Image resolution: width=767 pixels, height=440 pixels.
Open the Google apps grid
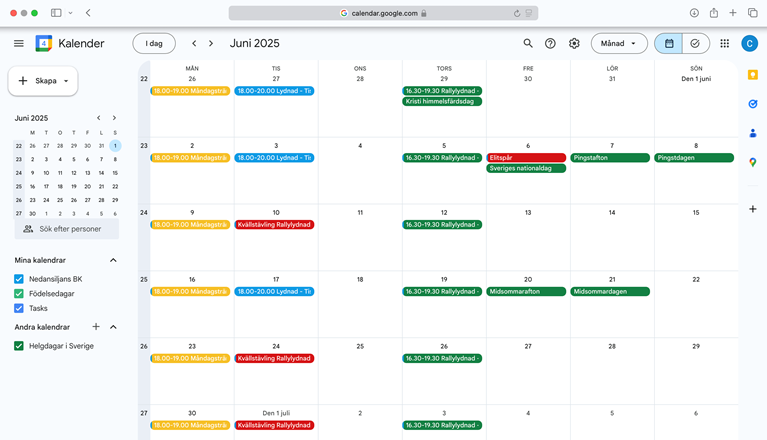724,44
